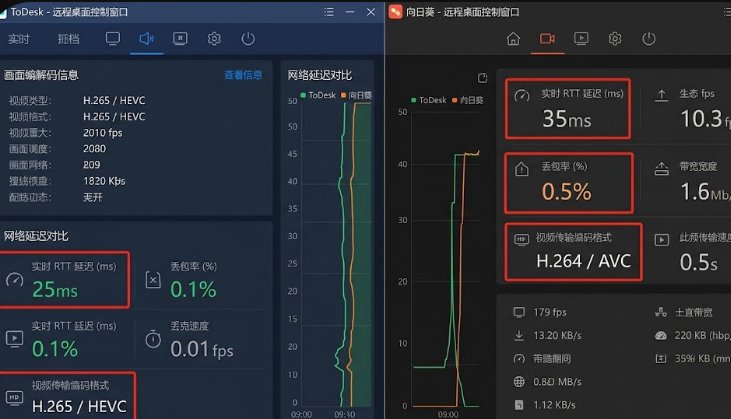Click the 0.5% packet loss value
The image size is (731, 419).
tap(566, 192)
